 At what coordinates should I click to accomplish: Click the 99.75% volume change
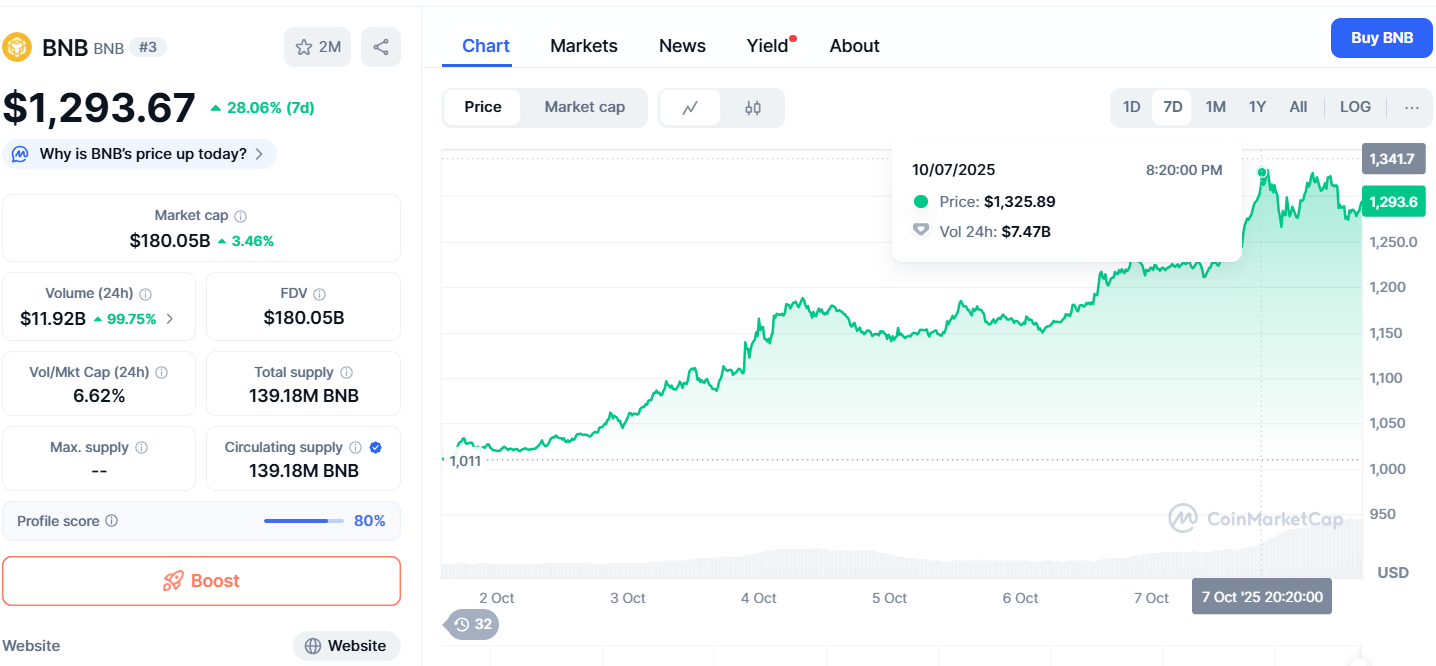125,319
